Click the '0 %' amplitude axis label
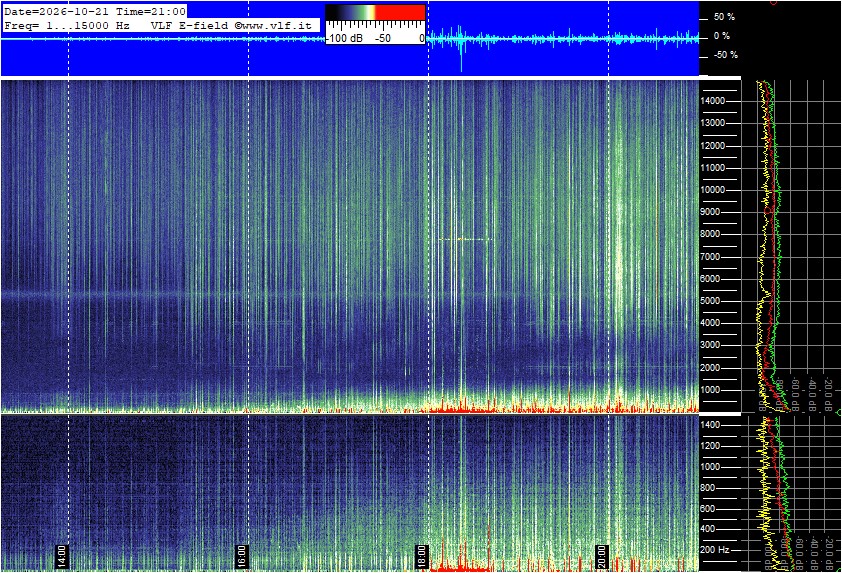The width and height of the screenshot is (842, 573). pos(722,36)
